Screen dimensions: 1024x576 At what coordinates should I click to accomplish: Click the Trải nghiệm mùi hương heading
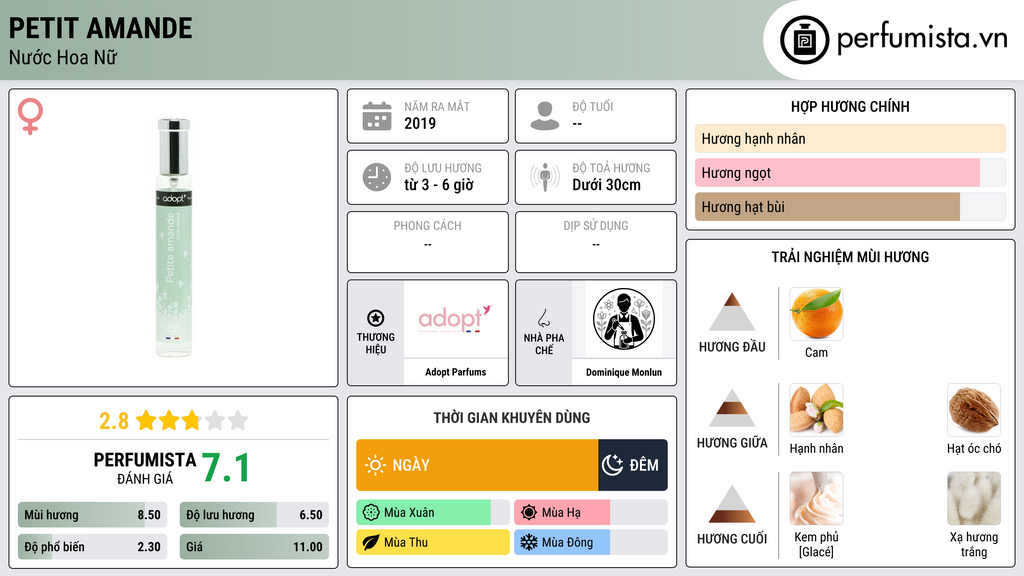(x=850, y=257)
